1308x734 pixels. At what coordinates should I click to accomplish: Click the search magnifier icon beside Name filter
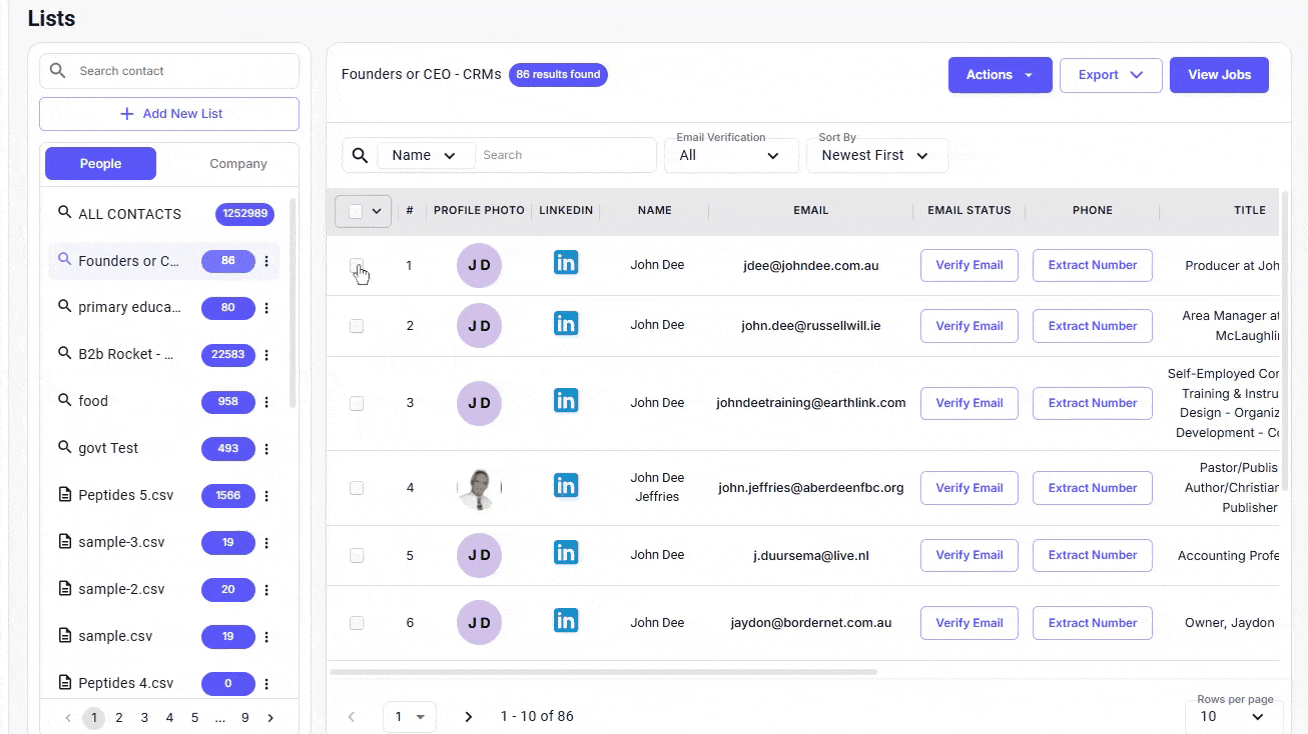(359, 156)
